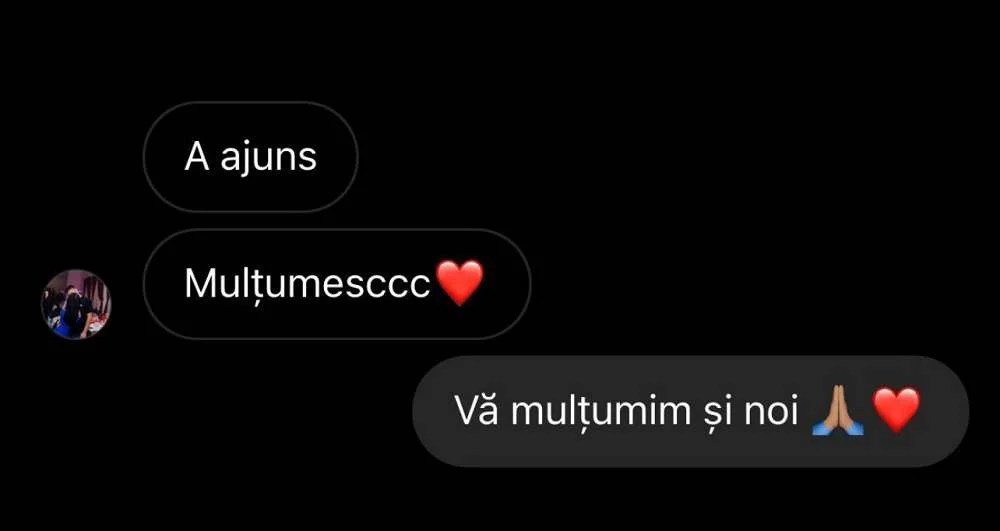The image size is (1000, 531).
Task: Click the outlined border of "A ajuns" bubble
Action: [x=250, y=103]
